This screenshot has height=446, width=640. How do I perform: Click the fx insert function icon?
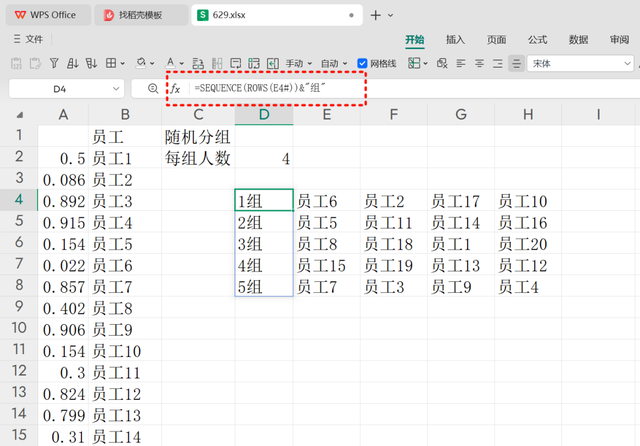coord(176,89)
